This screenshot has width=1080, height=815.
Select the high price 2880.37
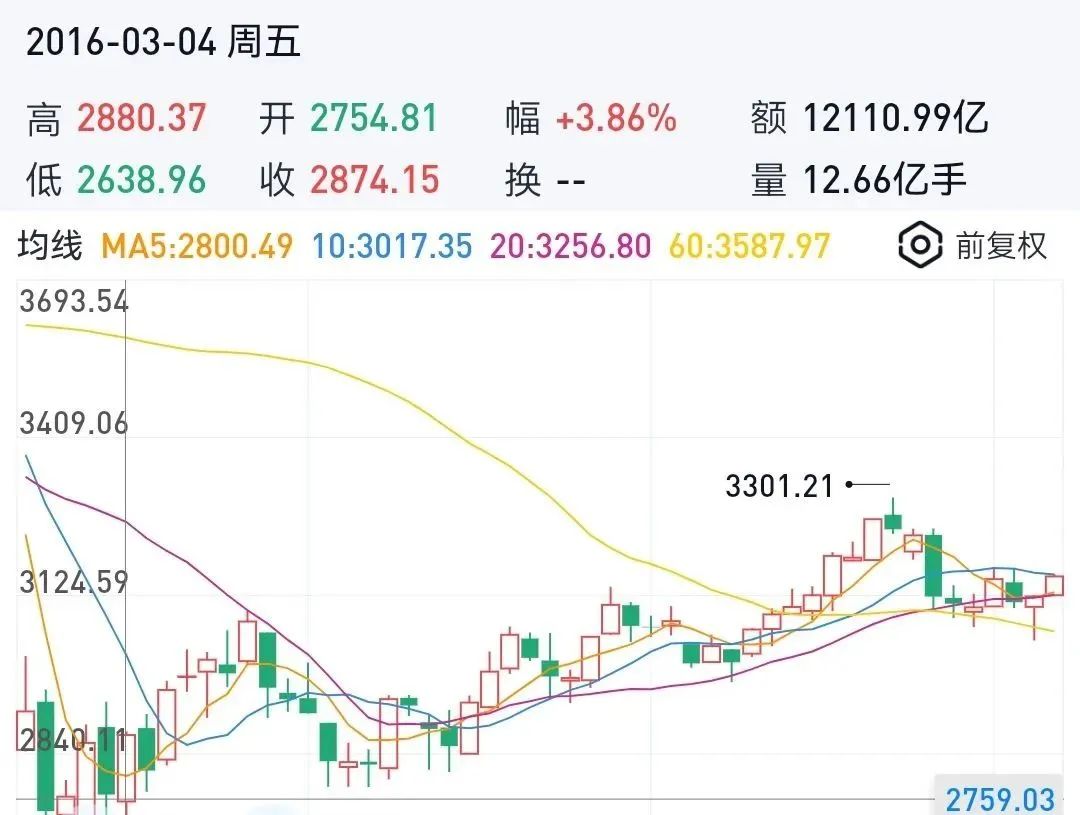(142, 119)
